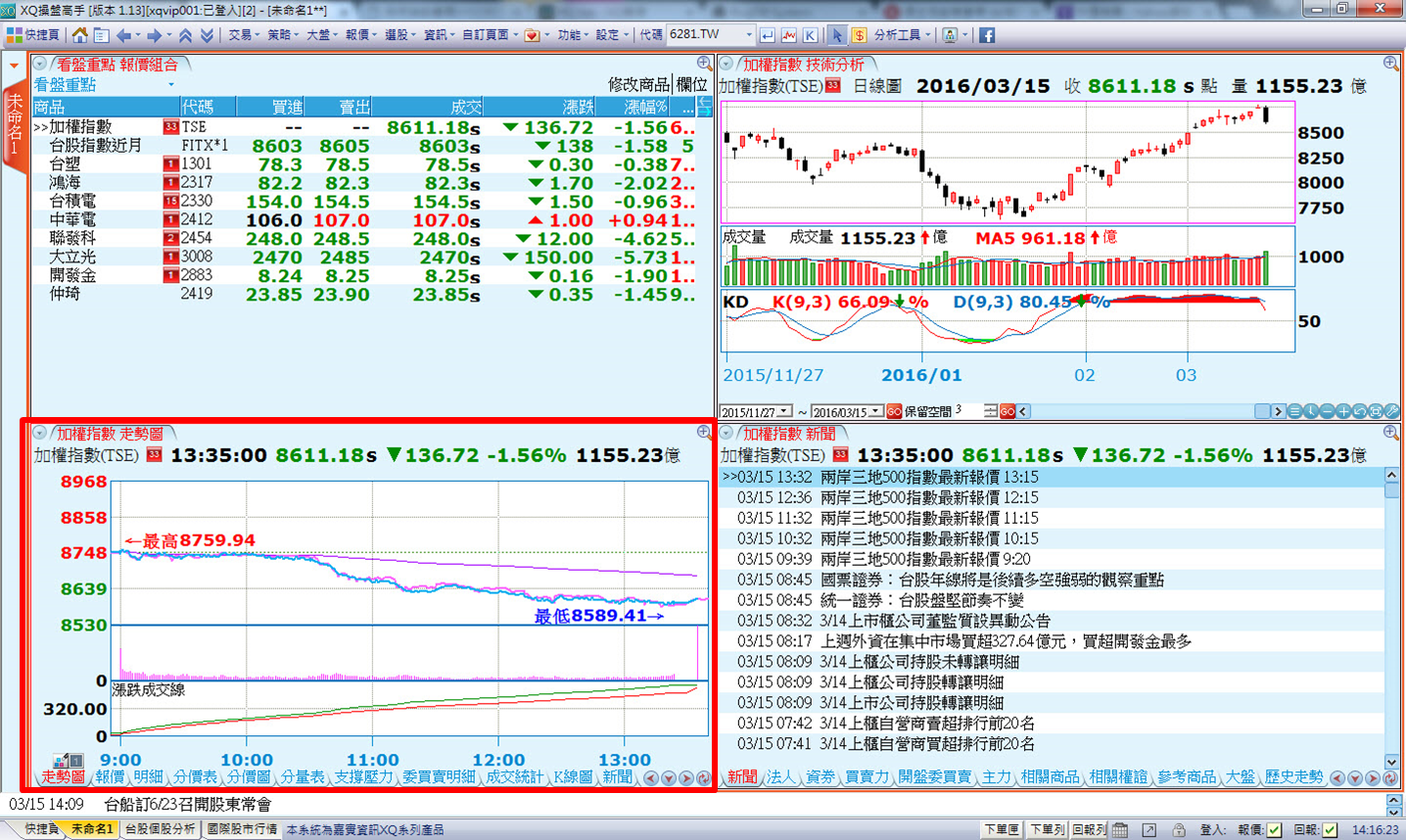Click the chart list menu round icon
The image size is (1406, 840).
point(1294,411)
